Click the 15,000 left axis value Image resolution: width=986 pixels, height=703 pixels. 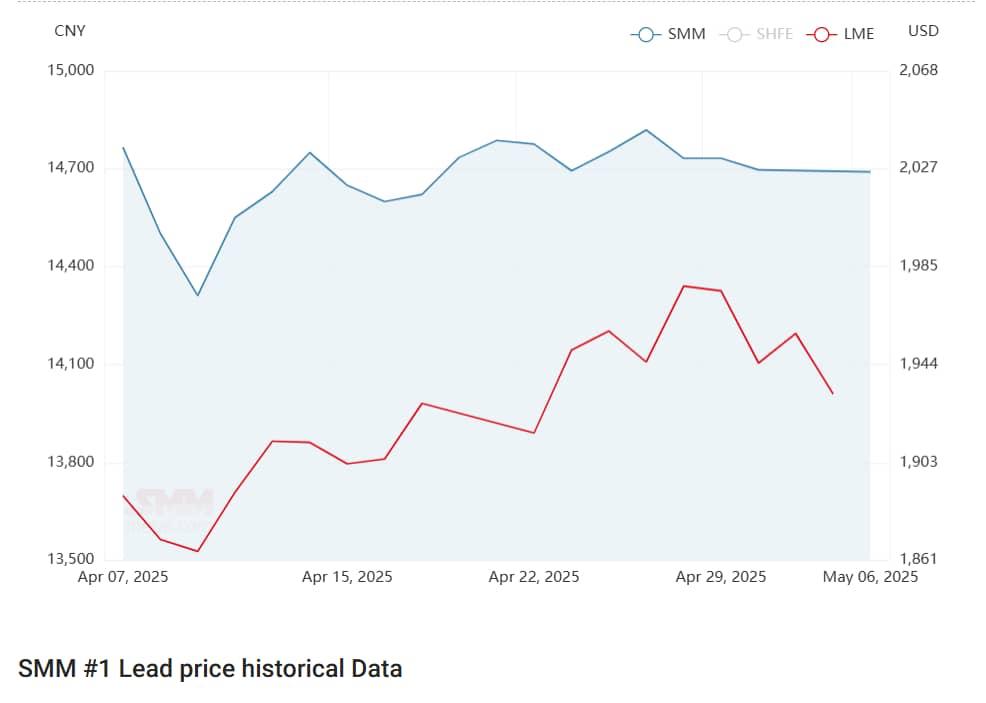click(x=71, y=70)
